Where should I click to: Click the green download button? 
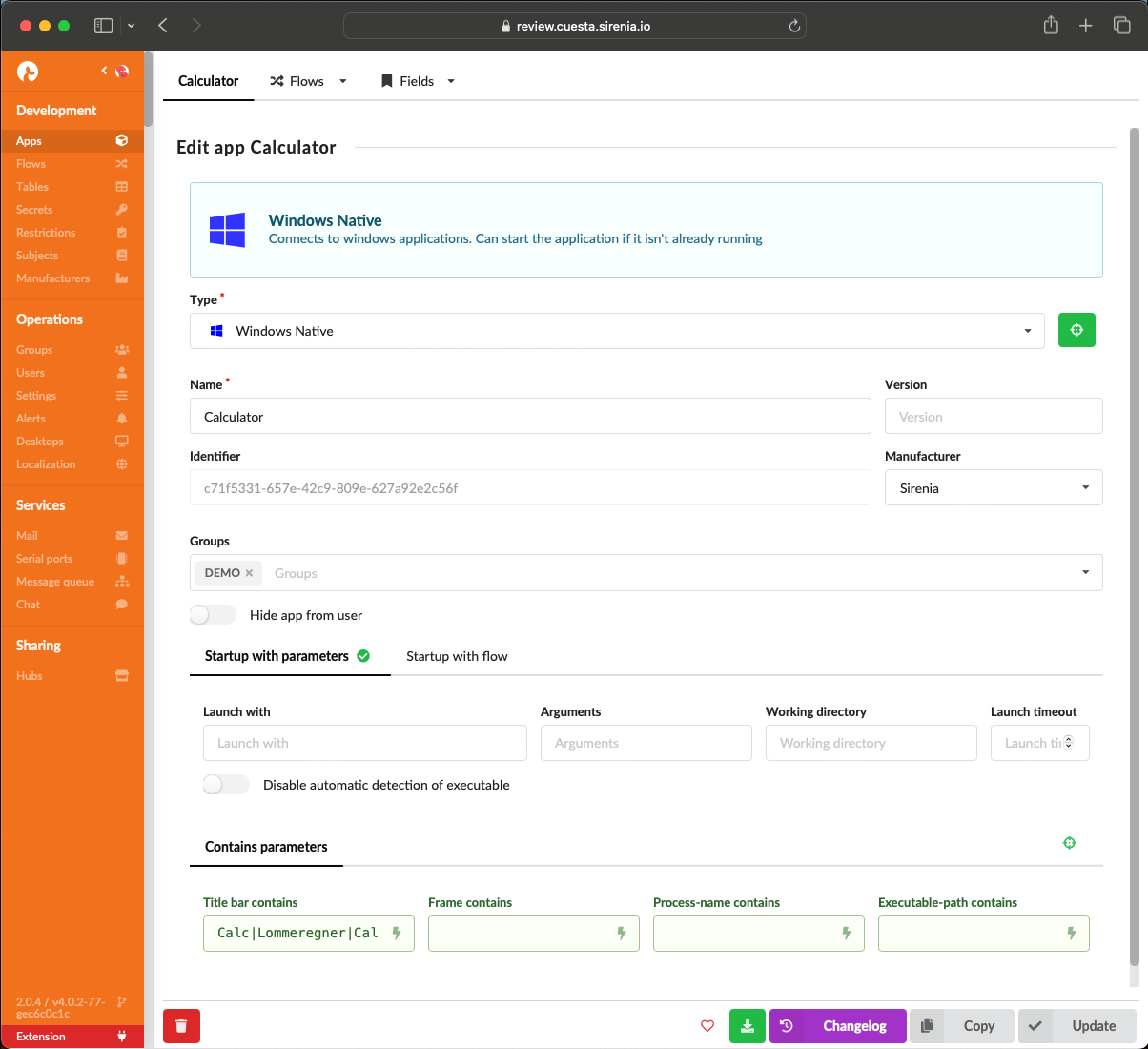[748, 1026]
